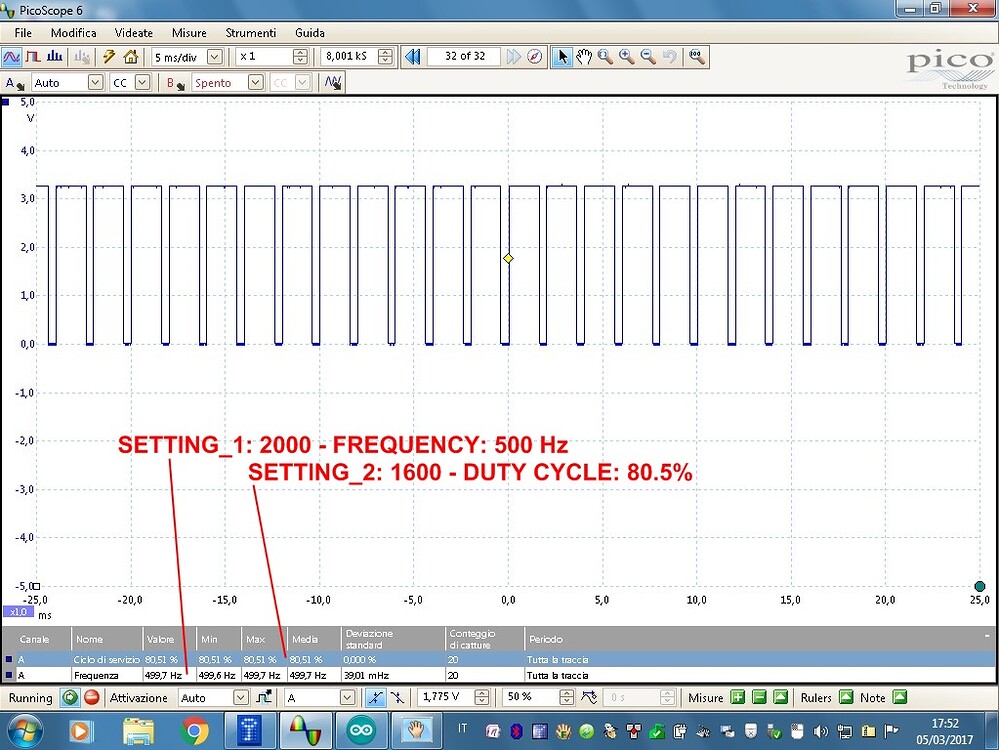Click the Zoom out magnifier icon
Screen dimensions: 999x750
point(645,57)
